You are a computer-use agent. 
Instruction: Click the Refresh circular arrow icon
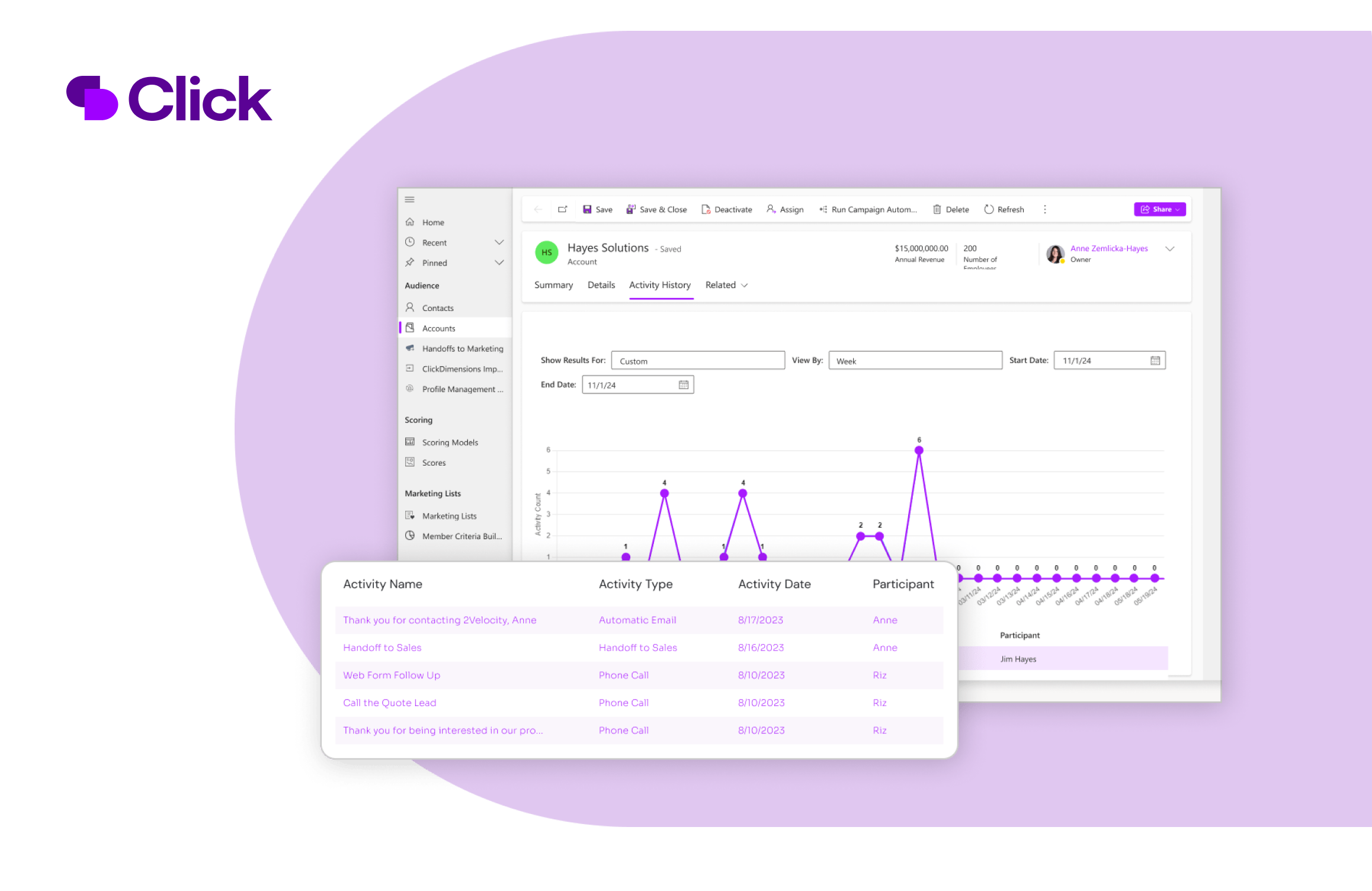(x=988, y=210)
